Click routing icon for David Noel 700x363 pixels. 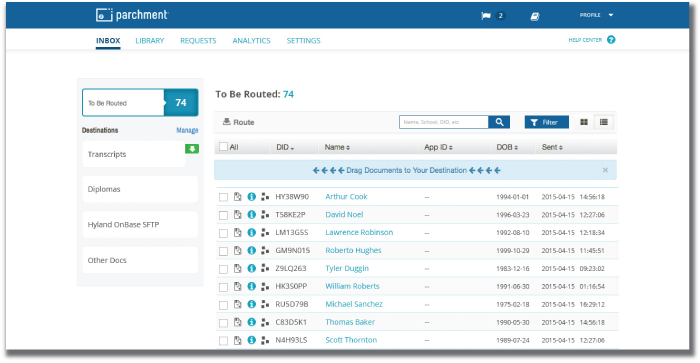265,214
